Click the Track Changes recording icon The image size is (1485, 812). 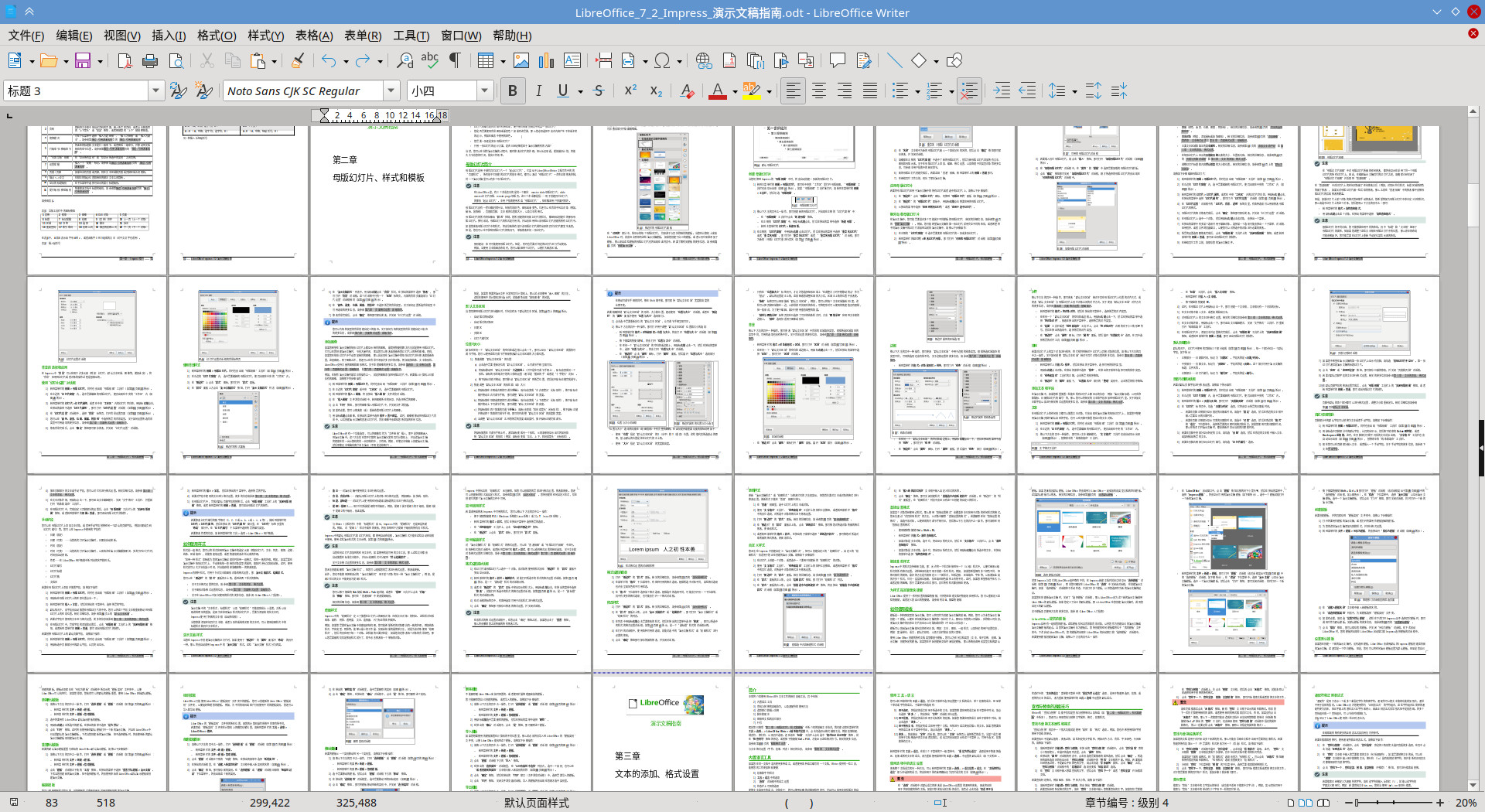tap(863, 60)
